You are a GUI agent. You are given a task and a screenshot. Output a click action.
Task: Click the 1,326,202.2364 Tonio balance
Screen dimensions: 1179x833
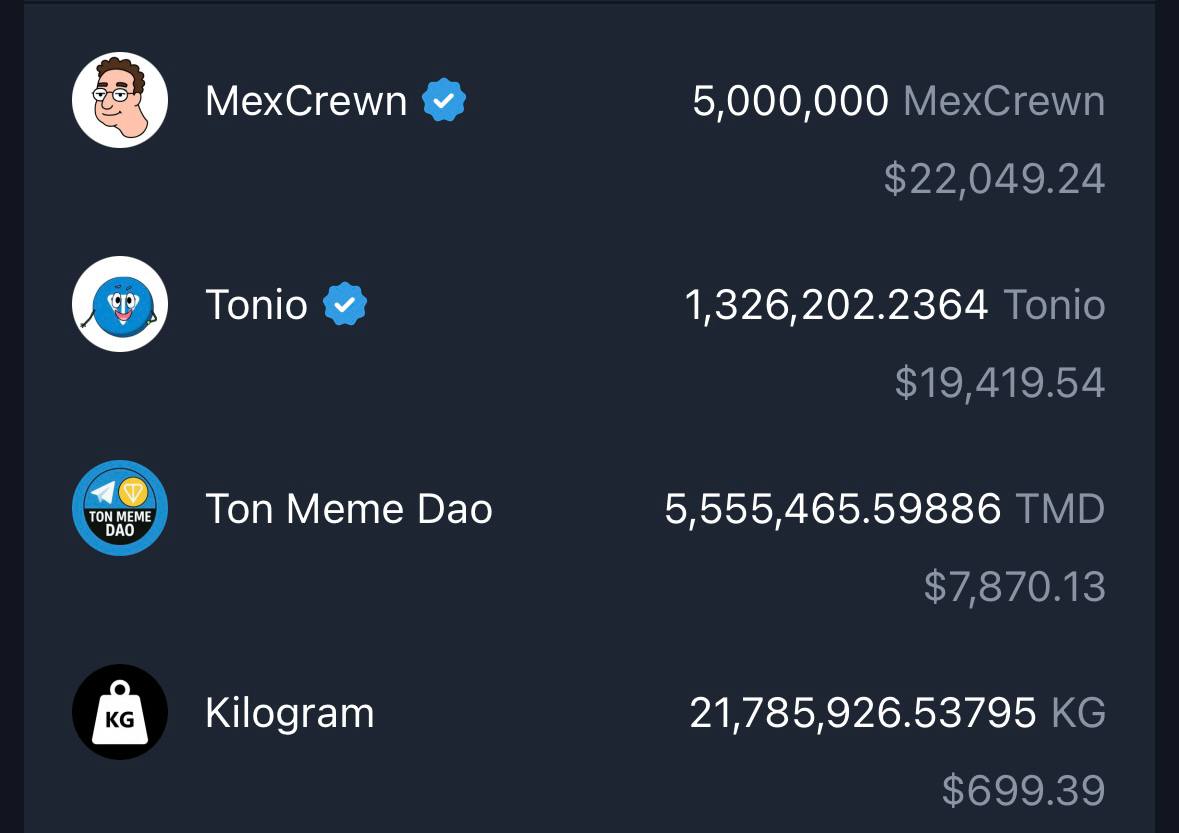pyautogui.click(x=895, y=304)
